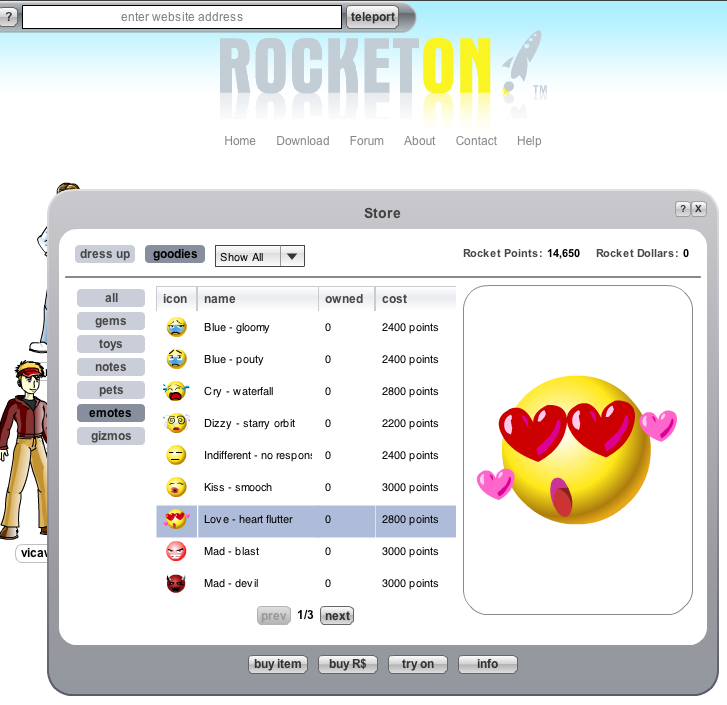
Task: Expand the Show All dropdown arrow
Action: pos(292,257)
